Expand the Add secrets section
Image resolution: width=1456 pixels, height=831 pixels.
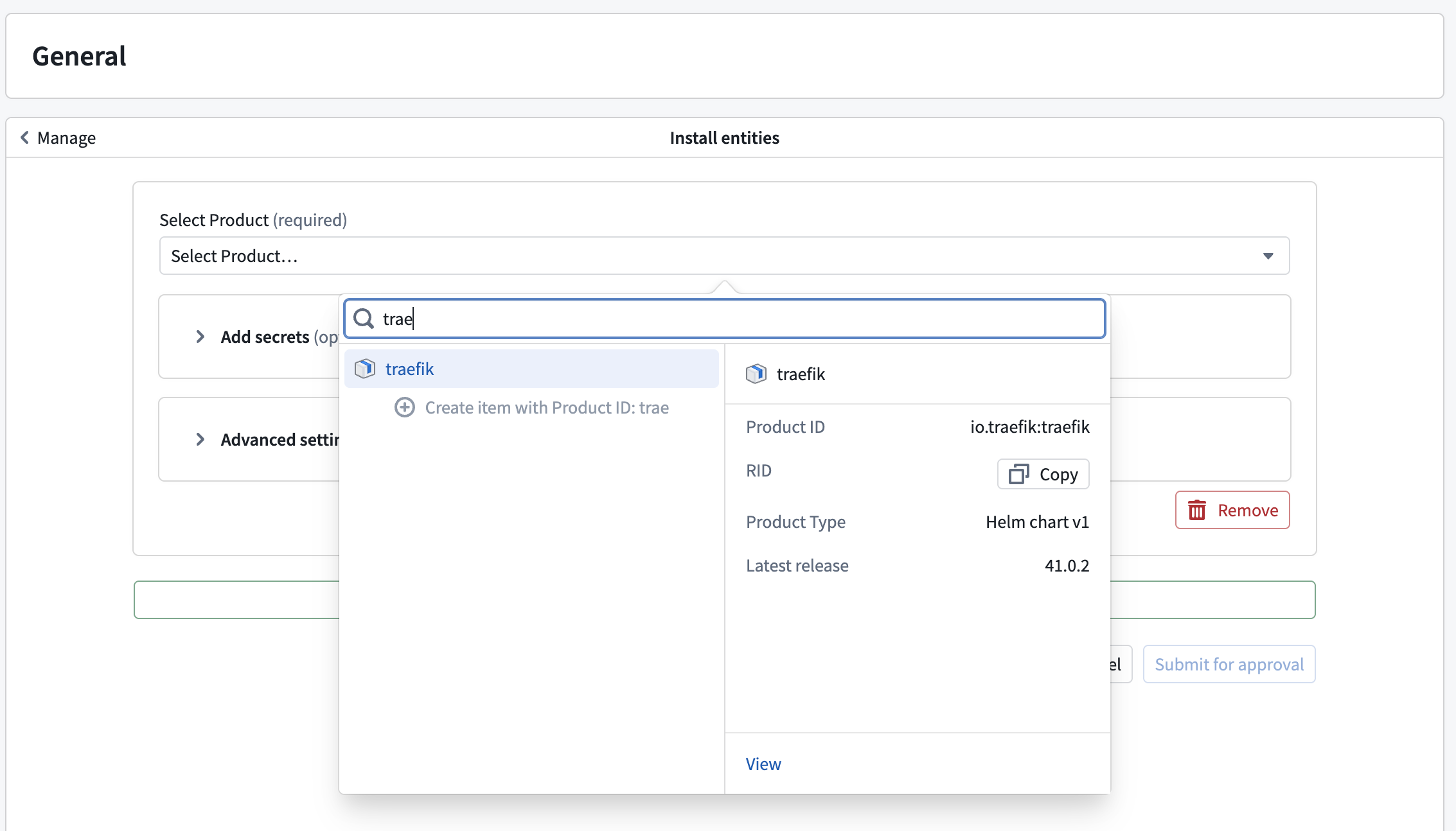200,337
